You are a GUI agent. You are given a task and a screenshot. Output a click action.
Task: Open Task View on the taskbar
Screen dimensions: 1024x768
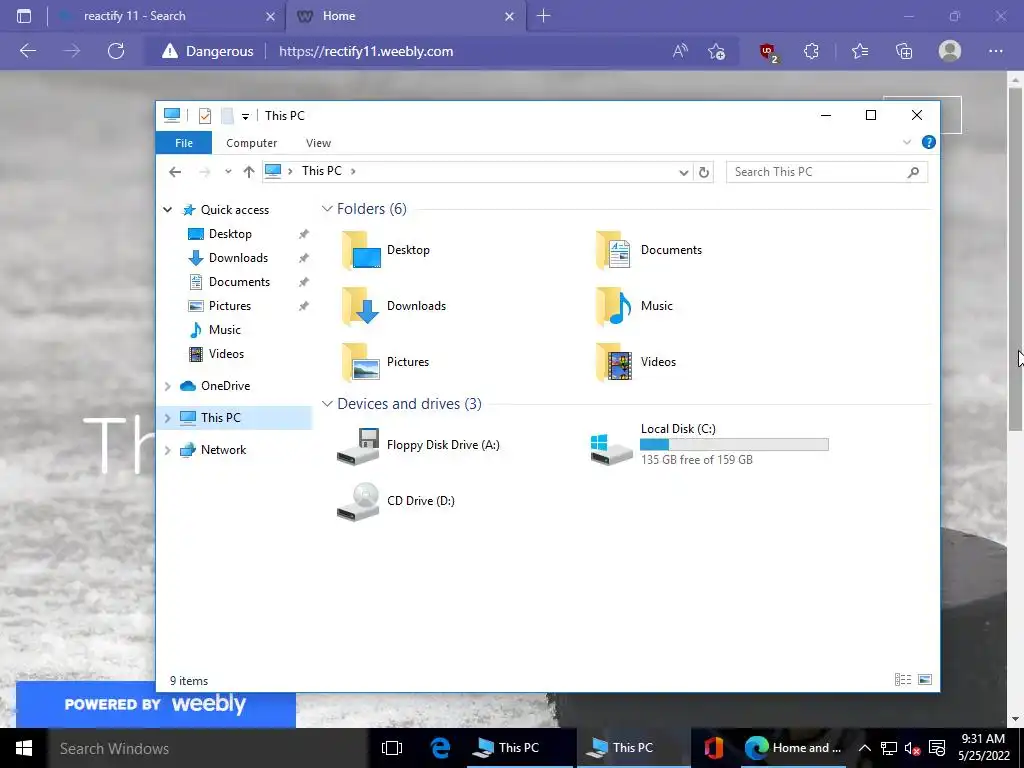(x=392, y=748)
